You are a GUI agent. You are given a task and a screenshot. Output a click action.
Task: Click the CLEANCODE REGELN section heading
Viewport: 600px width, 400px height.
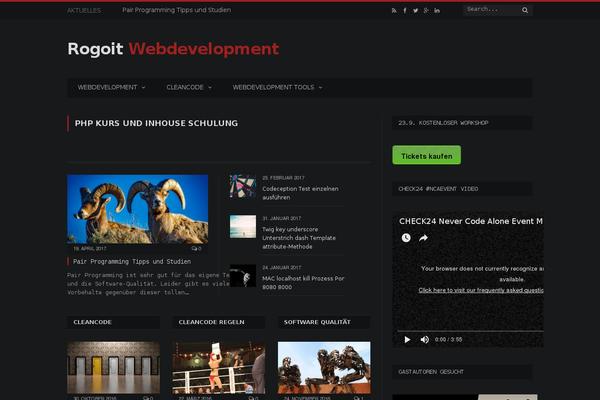pos(211,322)
